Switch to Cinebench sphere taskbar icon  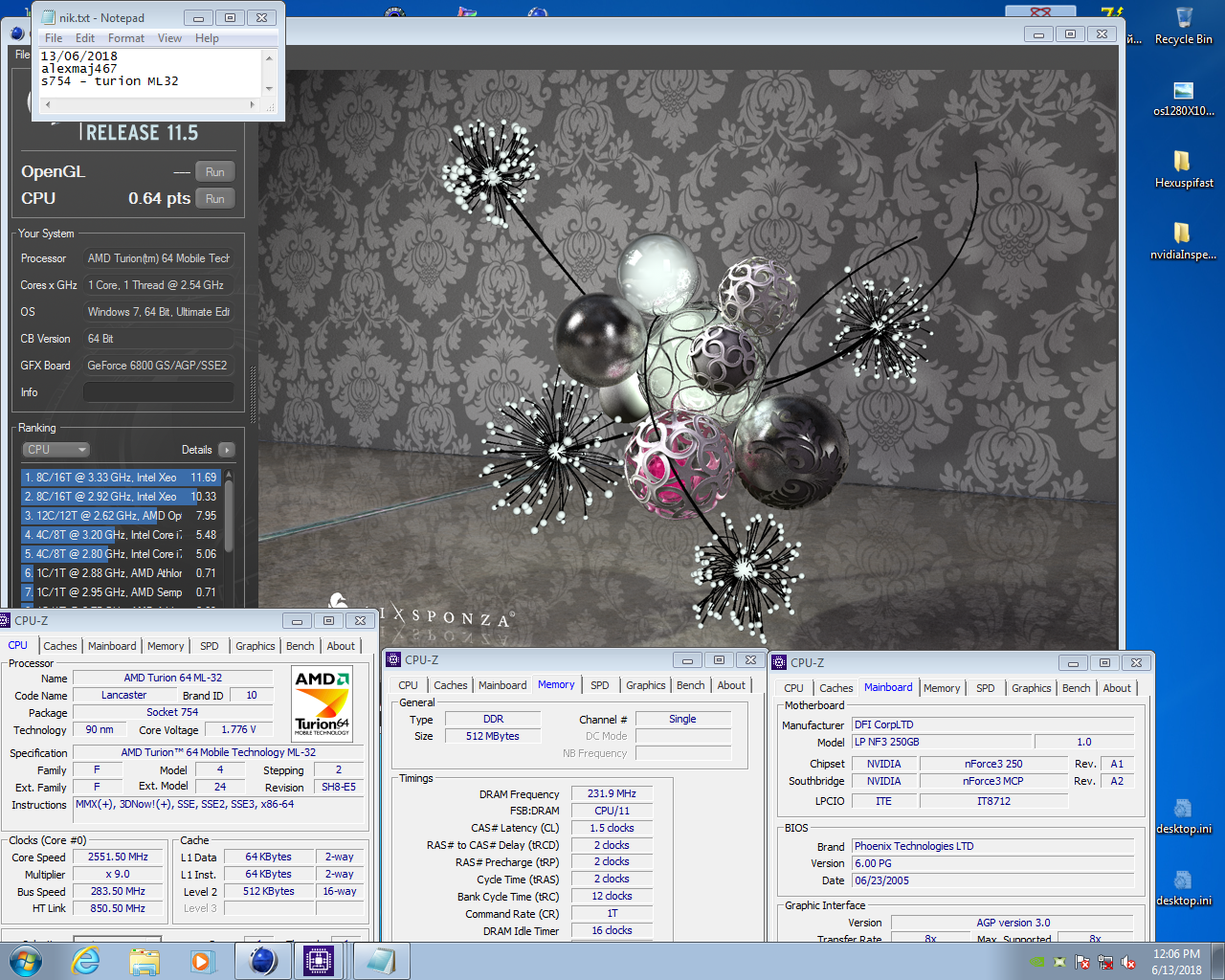click(x=262, y=961)
